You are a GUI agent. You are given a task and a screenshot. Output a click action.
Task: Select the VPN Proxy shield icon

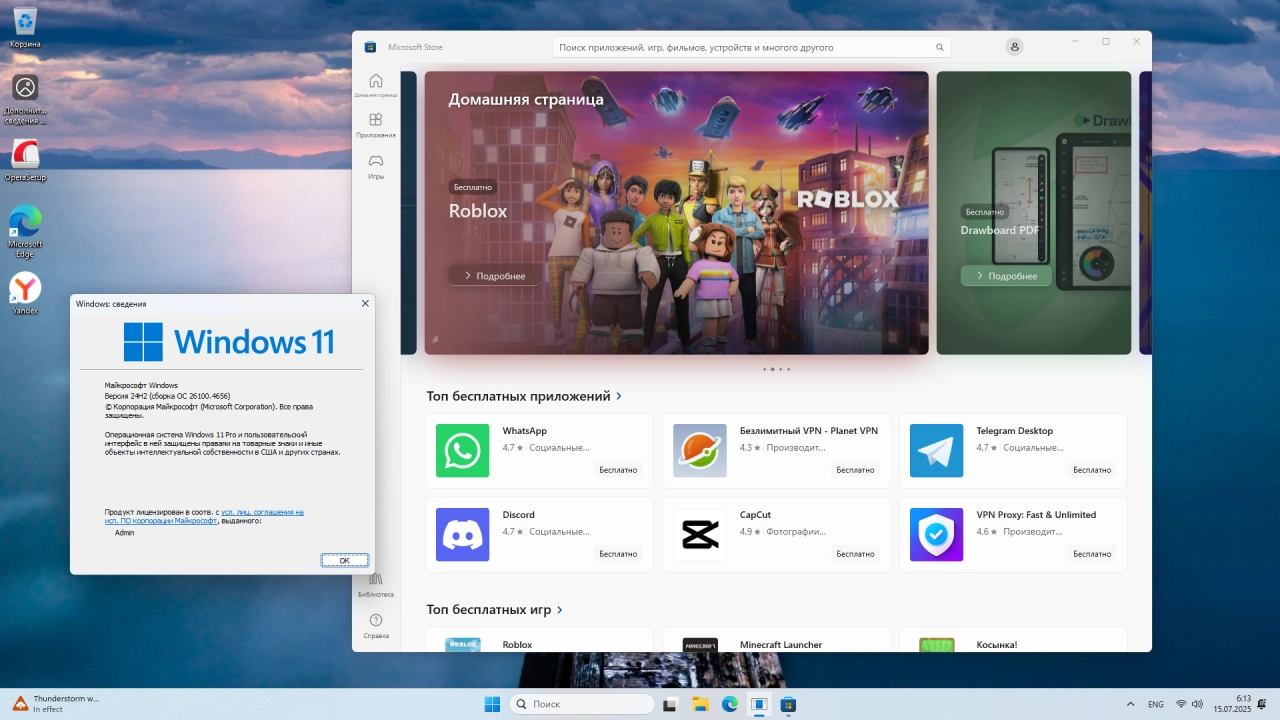pos(936,534)
